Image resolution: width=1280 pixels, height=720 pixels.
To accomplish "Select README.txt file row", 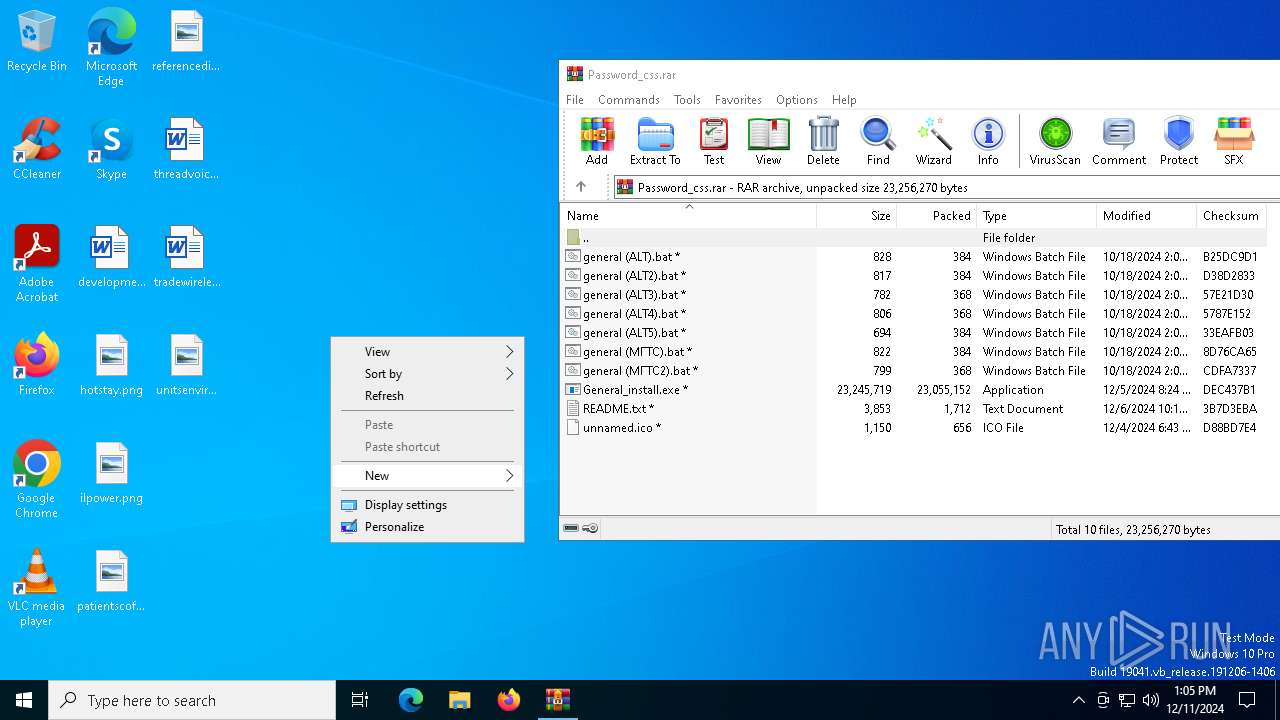I will coord(913,409).
